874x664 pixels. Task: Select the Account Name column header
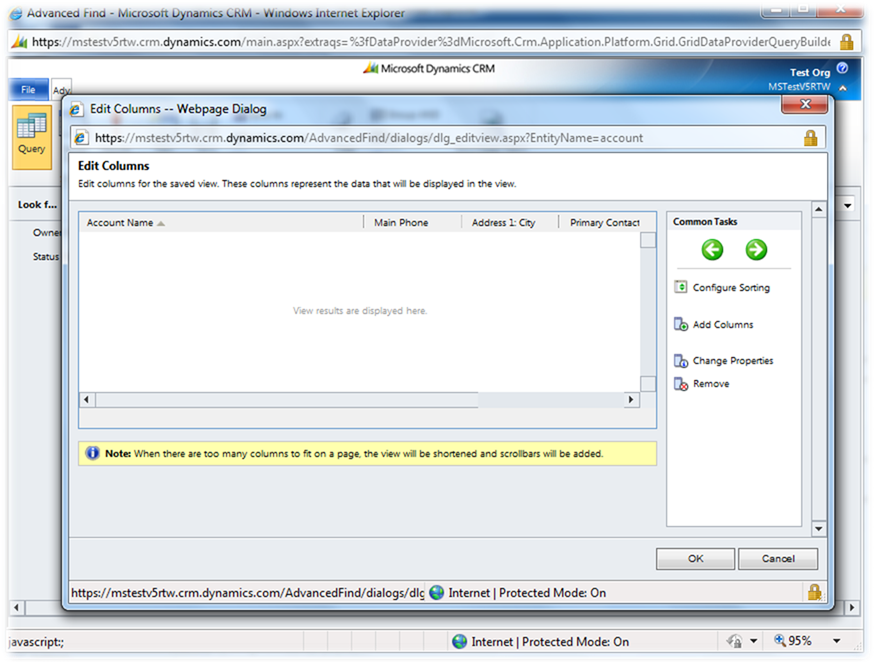221,222
